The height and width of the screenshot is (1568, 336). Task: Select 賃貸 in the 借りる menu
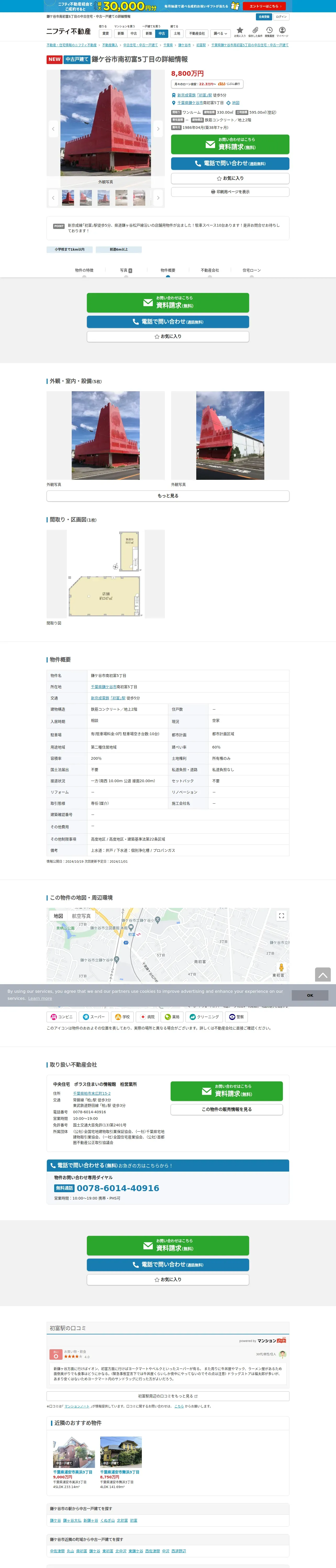coord(105,33)
